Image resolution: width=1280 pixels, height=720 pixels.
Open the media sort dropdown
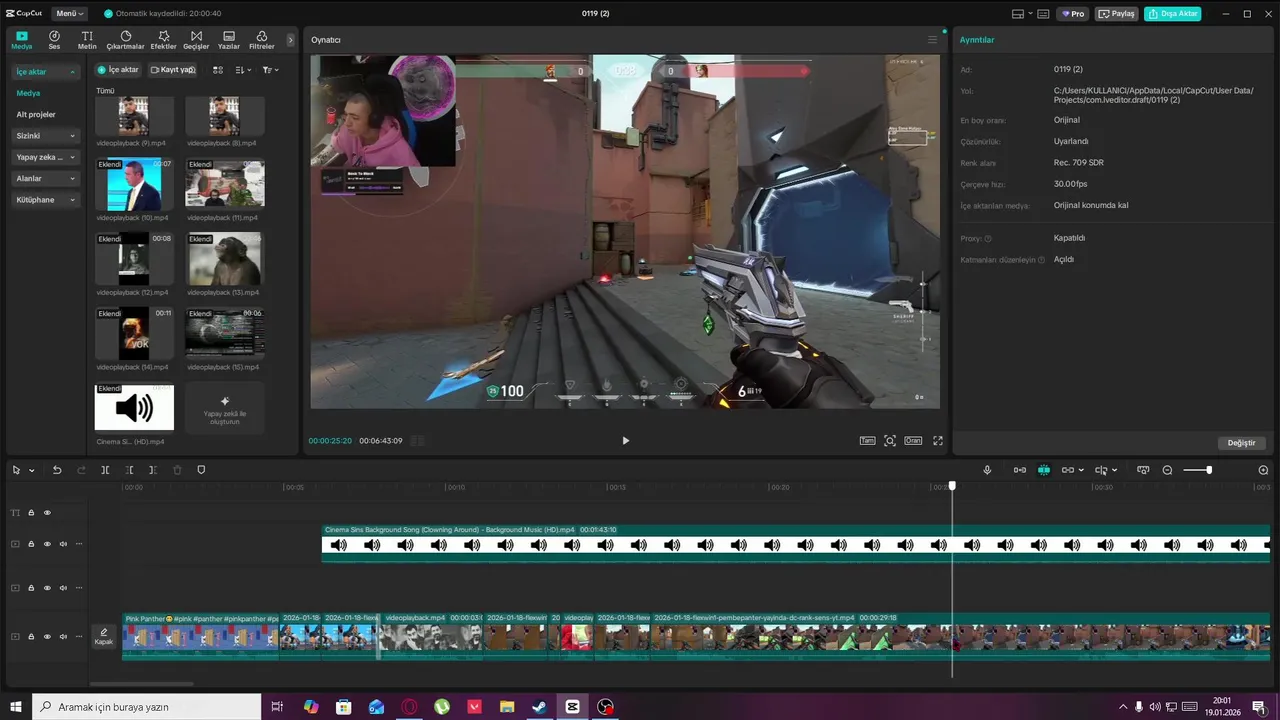coord(243,70)
